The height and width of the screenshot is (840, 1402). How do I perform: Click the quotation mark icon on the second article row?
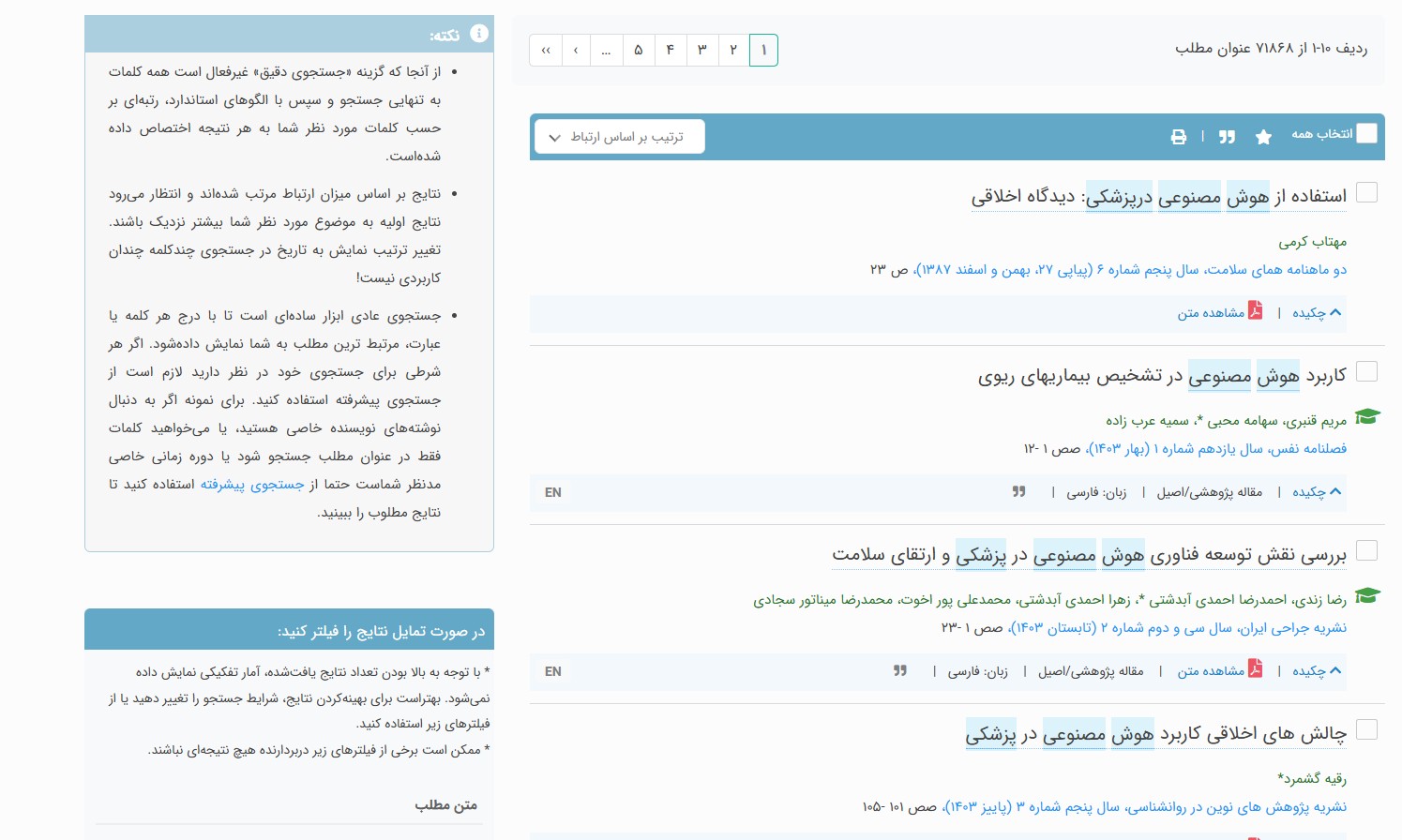click(1018, 490)
